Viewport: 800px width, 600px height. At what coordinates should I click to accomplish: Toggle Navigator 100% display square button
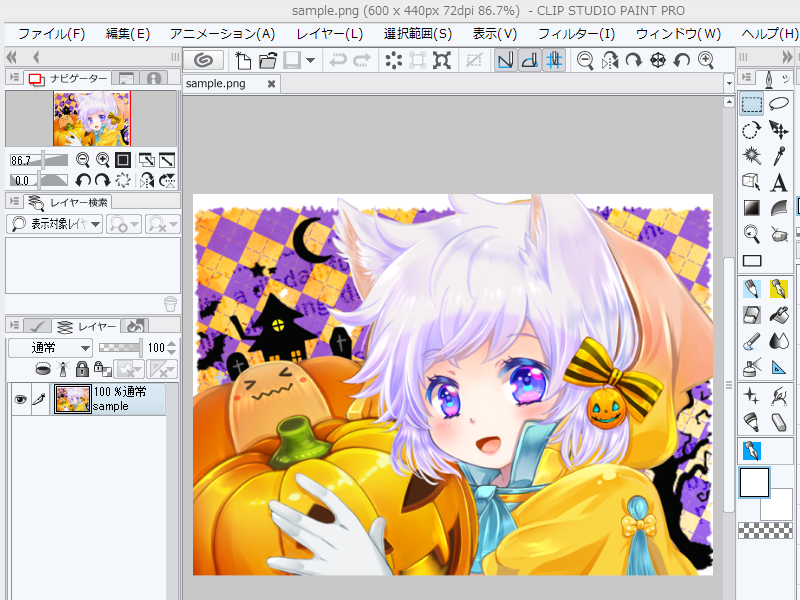[x=123, y=160]
